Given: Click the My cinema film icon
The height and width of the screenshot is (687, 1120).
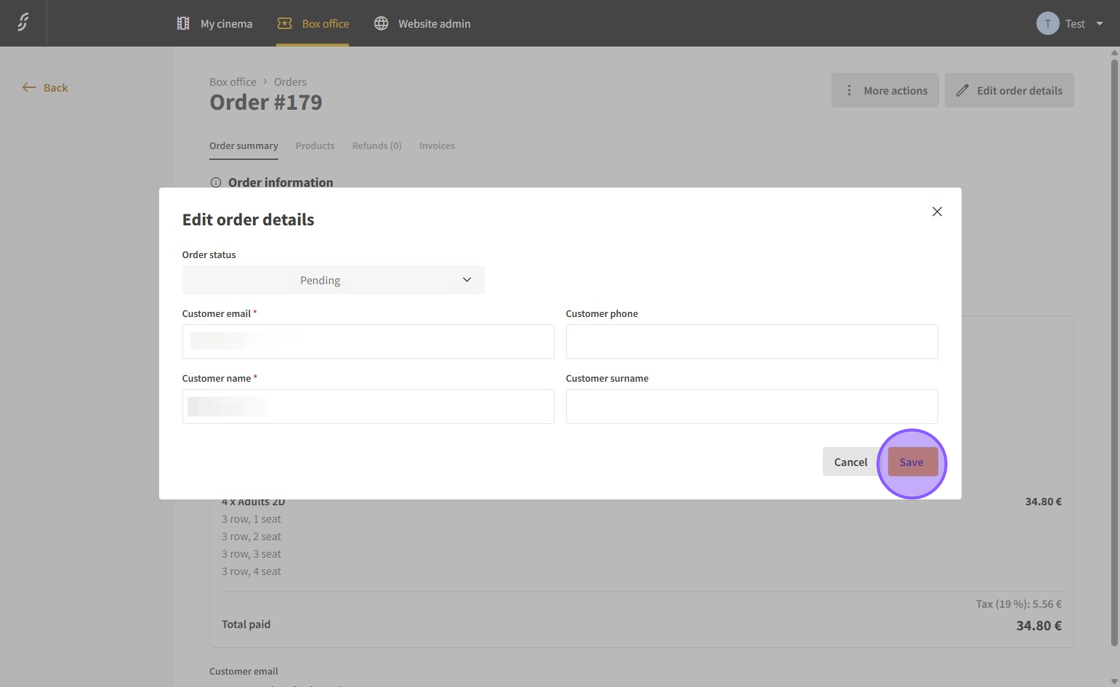Looking at the screenshot, I should tap(183, 23).
